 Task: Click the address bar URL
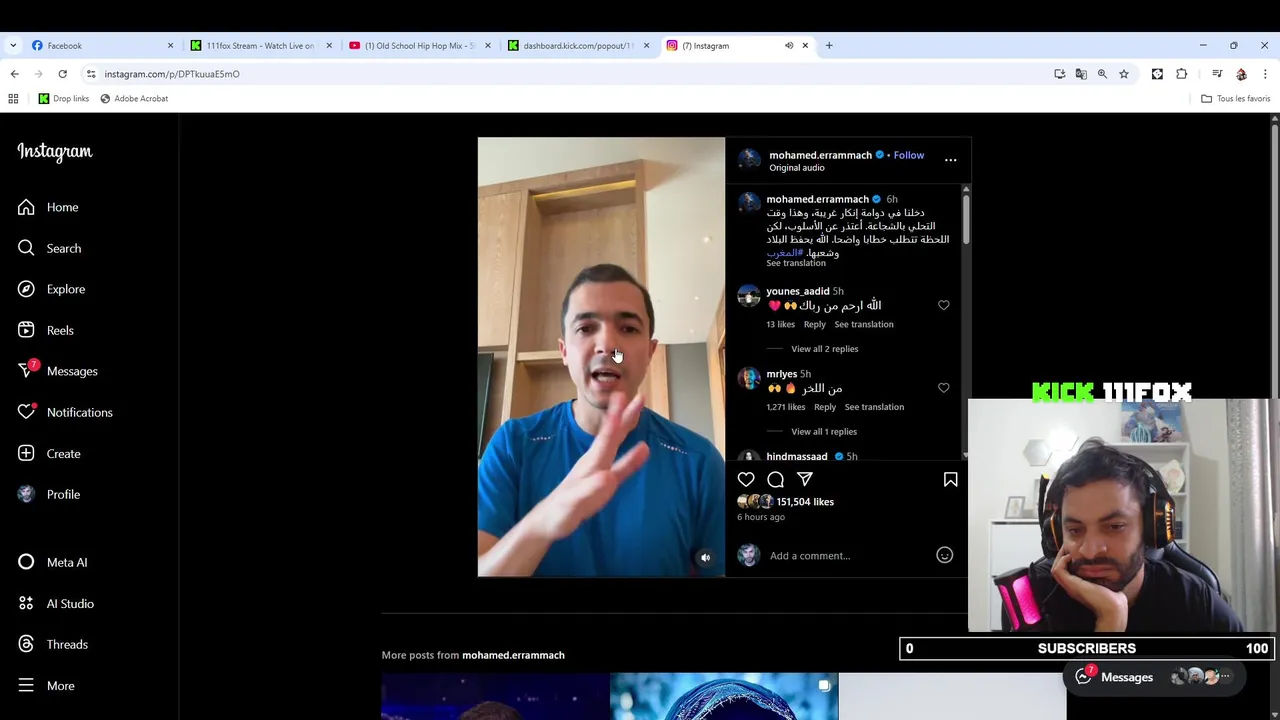coord(171,74)
